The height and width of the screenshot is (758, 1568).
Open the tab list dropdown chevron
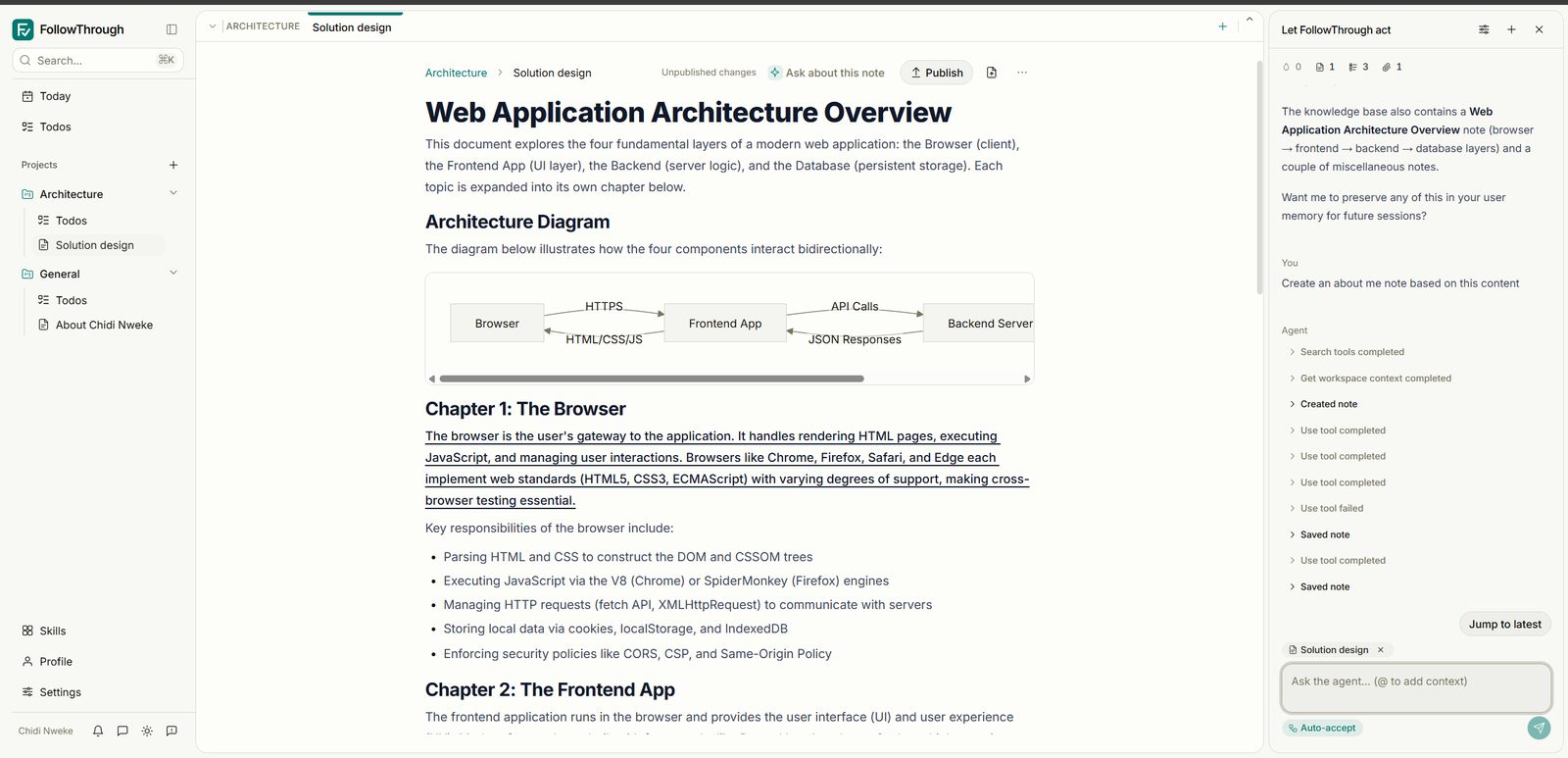212,26
